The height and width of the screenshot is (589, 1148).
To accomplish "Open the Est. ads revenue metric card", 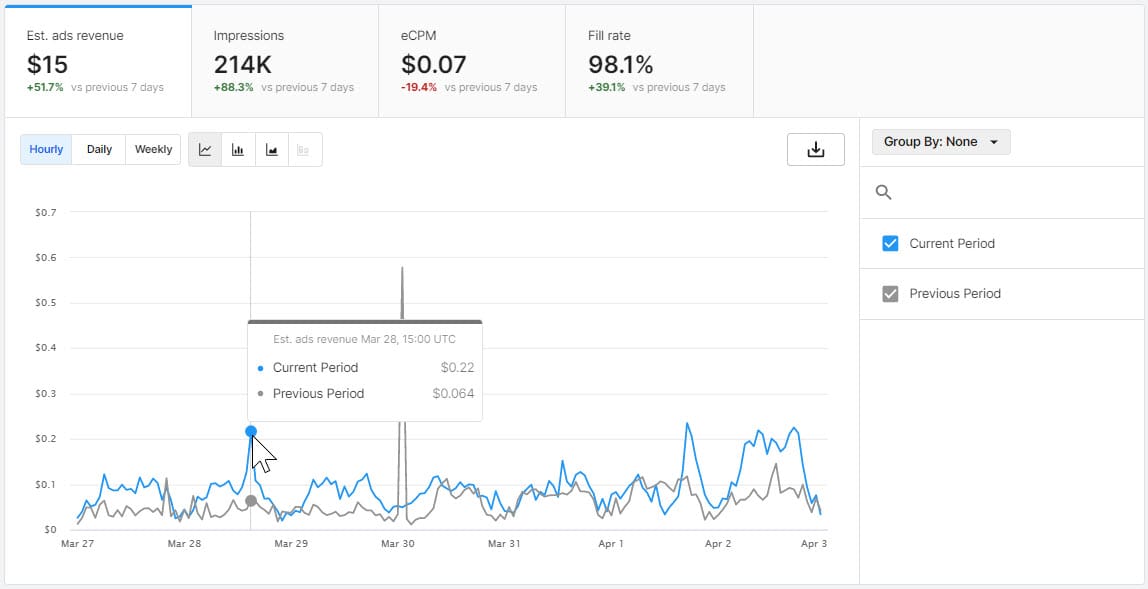I will tap(96, 62).
